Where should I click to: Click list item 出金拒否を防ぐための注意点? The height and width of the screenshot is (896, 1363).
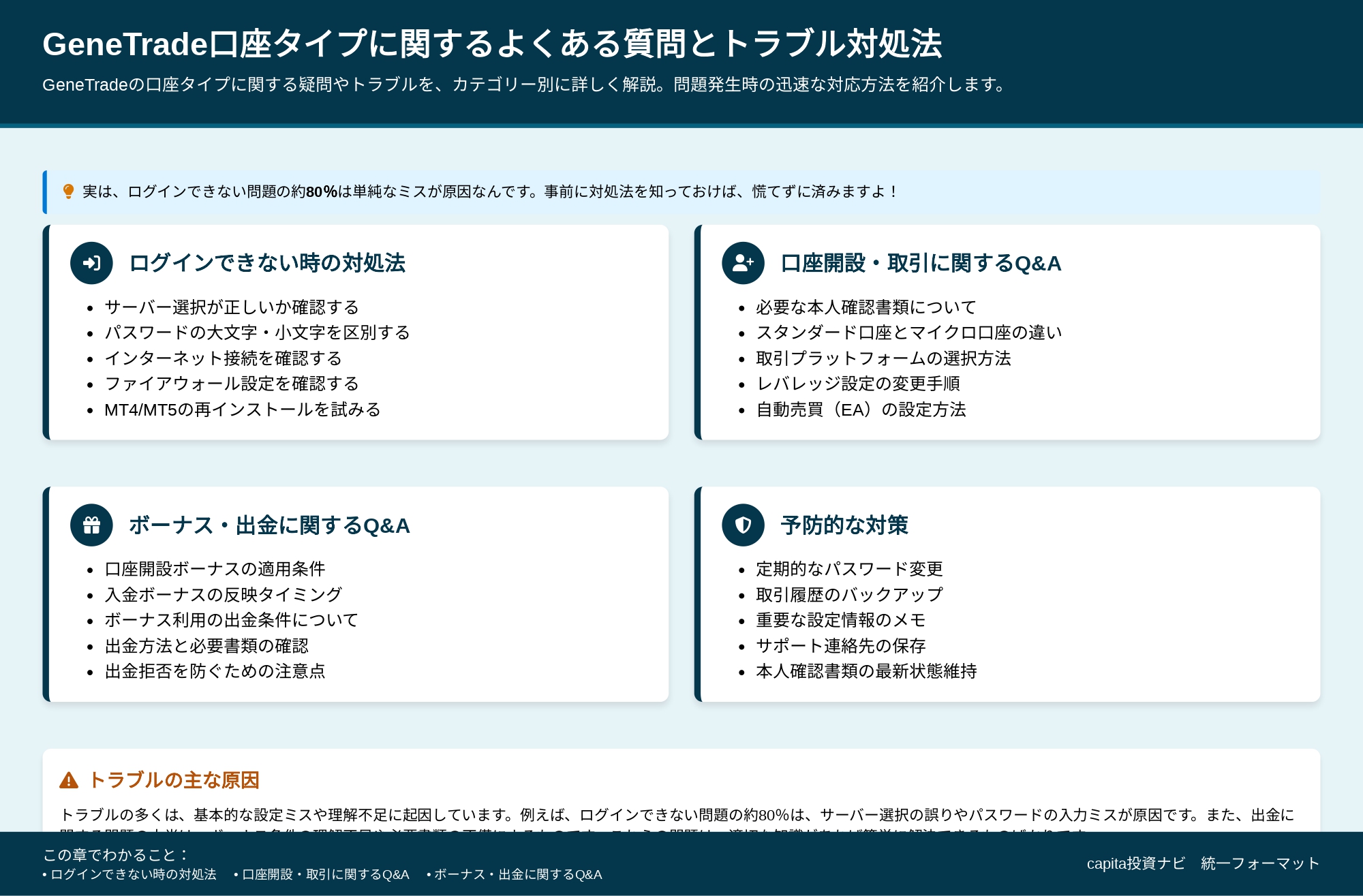tap(215, 671)
